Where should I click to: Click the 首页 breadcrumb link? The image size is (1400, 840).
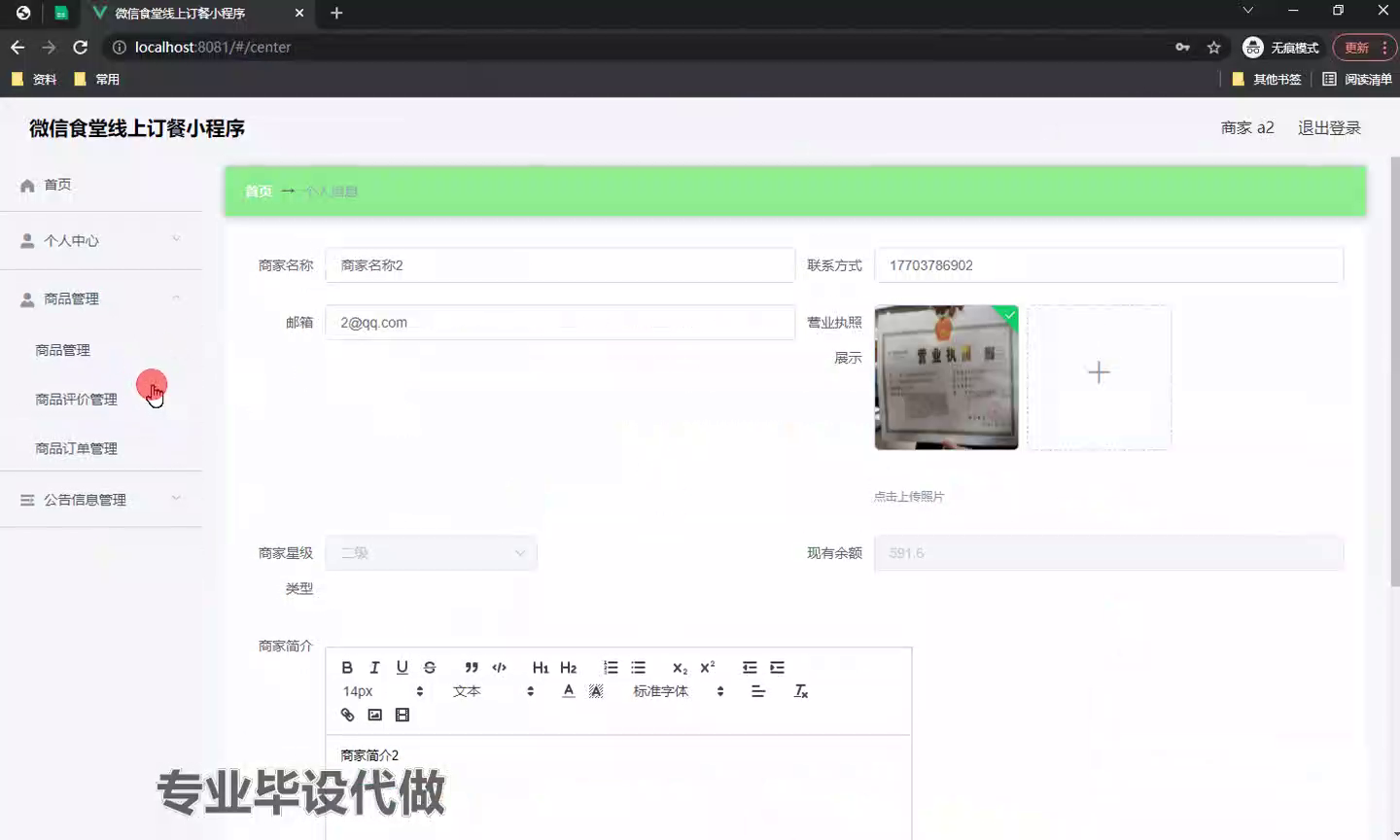pyautogui.click(x=259, y=192)
